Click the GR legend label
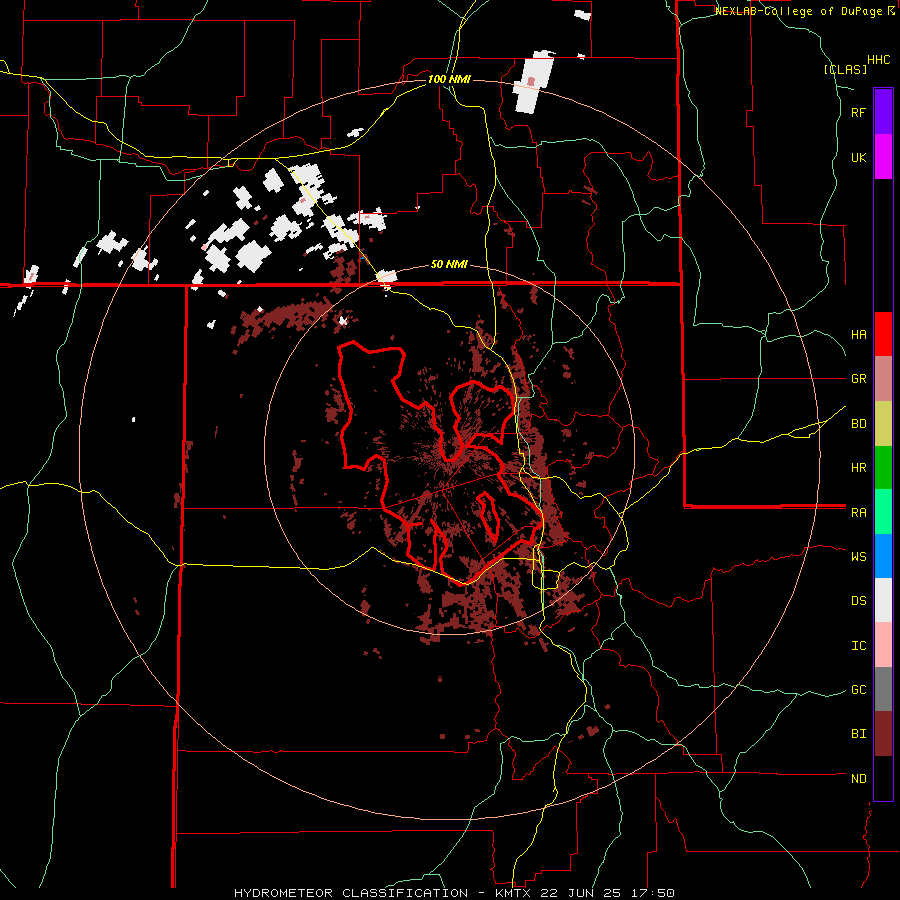The image size is (900, 900). [859, 379]
